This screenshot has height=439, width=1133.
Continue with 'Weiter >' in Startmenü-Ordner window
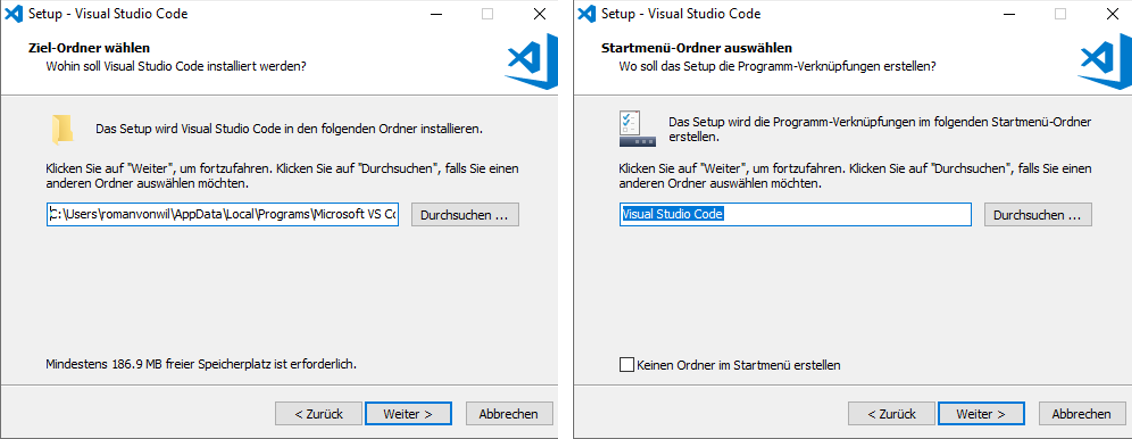click(981, 414)
